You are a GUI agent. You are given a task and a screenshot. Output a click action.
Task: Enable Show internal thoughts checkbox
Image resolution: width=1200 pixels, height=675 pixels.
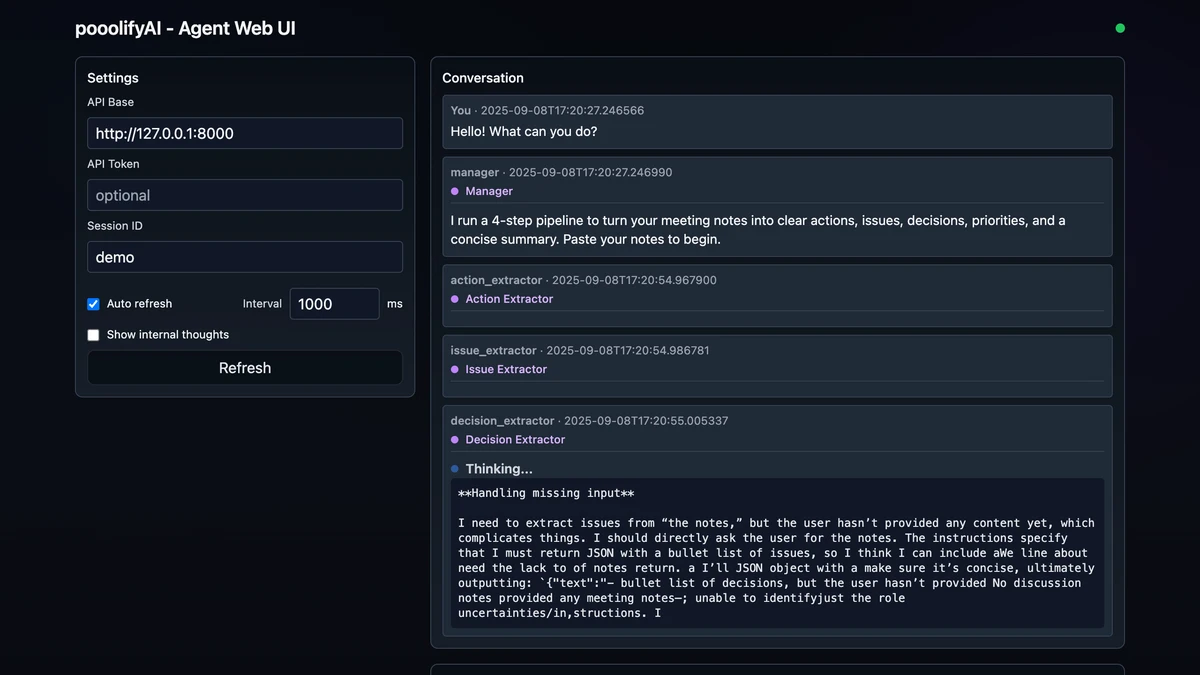(93, 335)
